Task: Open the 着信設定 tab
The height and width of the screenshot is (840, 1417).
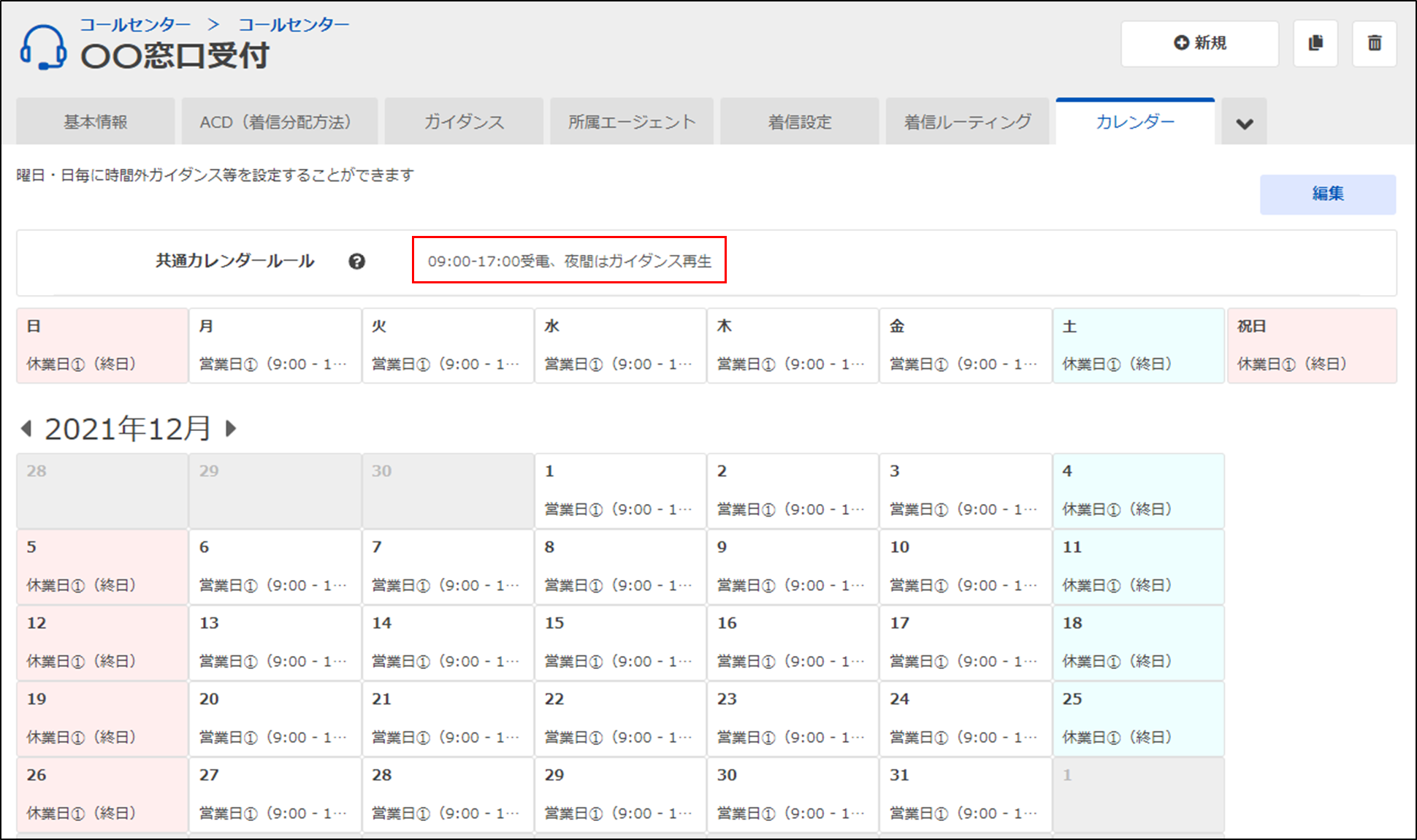Action: 800,122
